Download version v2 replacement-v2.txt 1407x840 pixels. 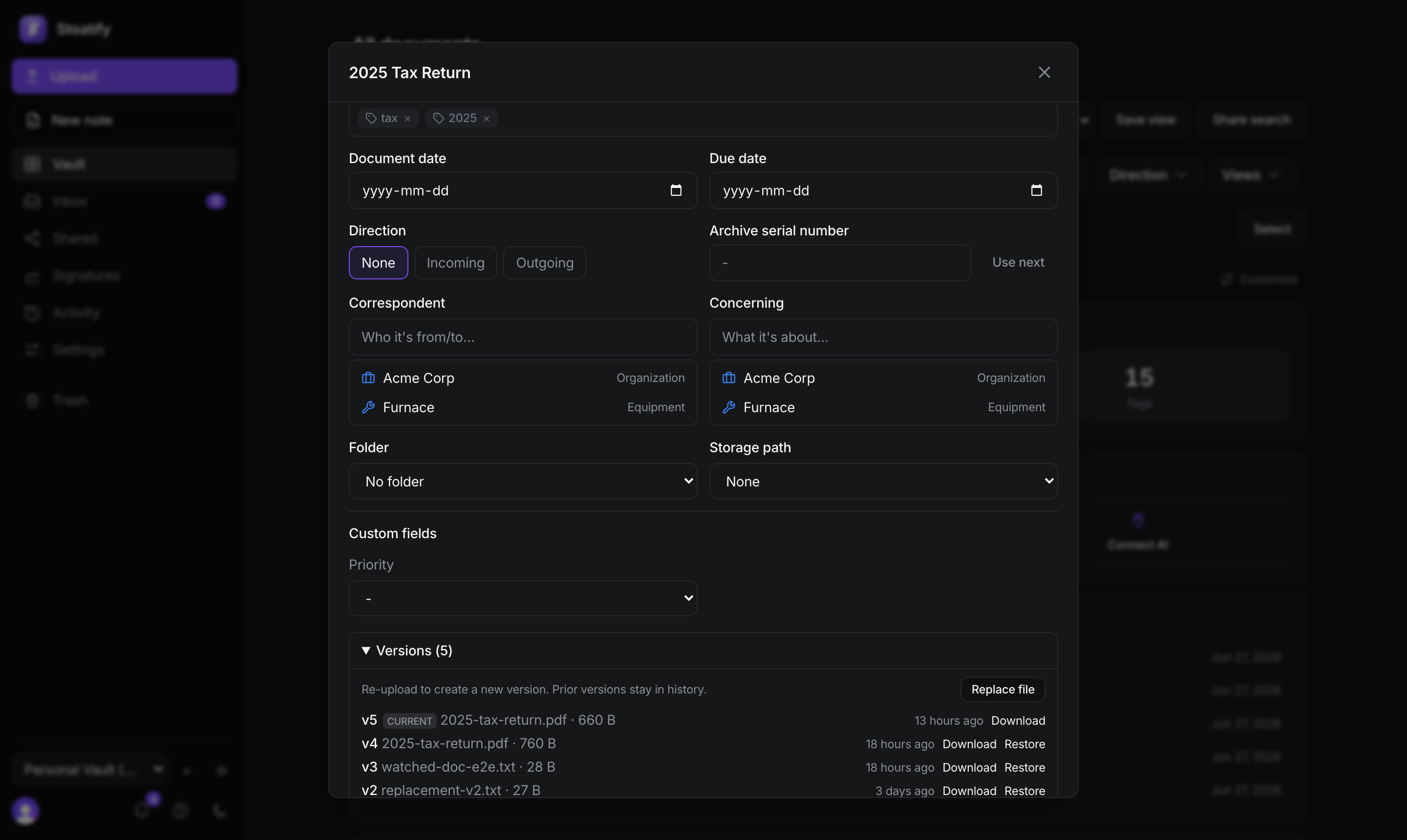(x=969, y=791)
